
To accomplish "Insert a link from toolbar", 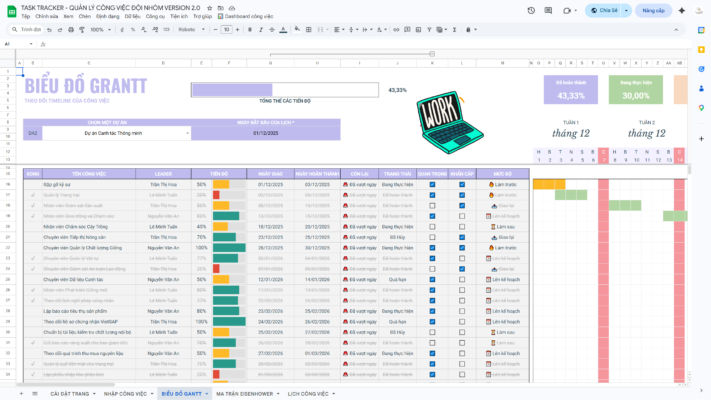I will 396,29.
